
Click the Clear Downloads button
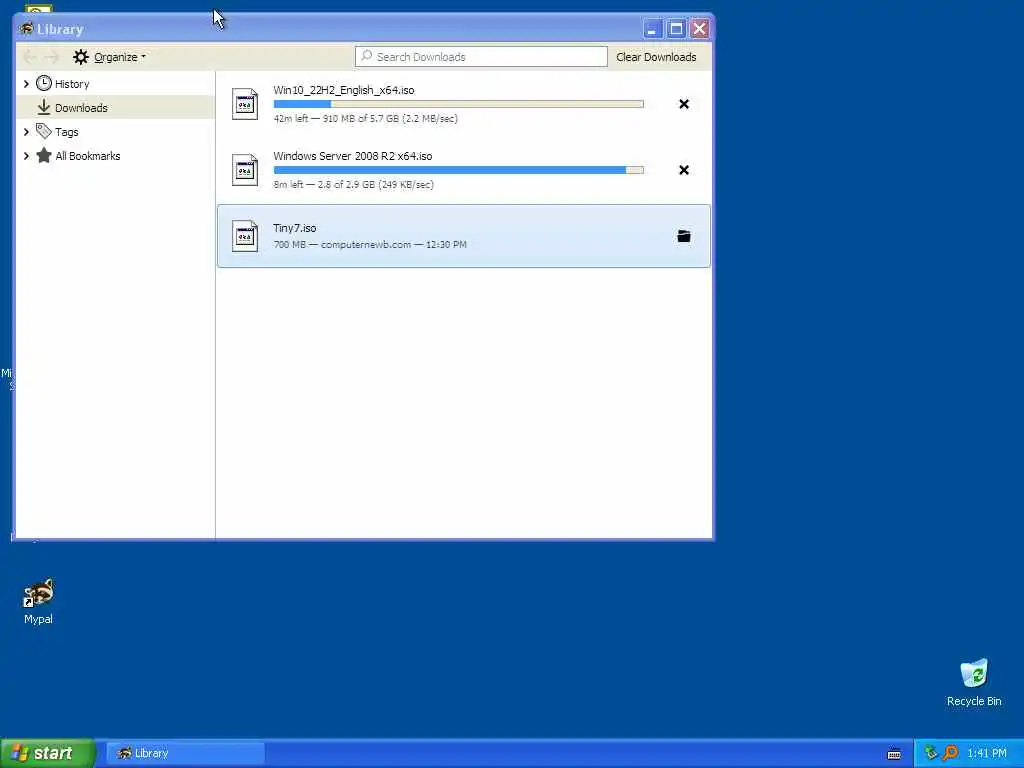(656, 57)
